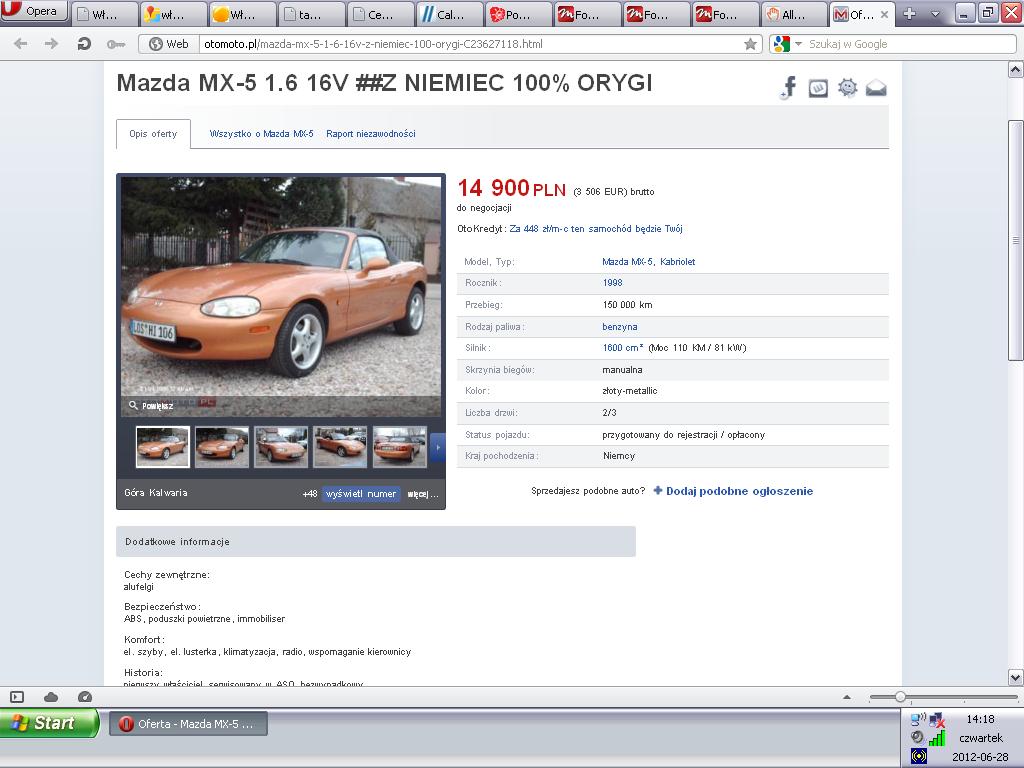Select the fifth car thumbnail, rear view
This screenshot has height=768, width=1024.
point(400,447)
